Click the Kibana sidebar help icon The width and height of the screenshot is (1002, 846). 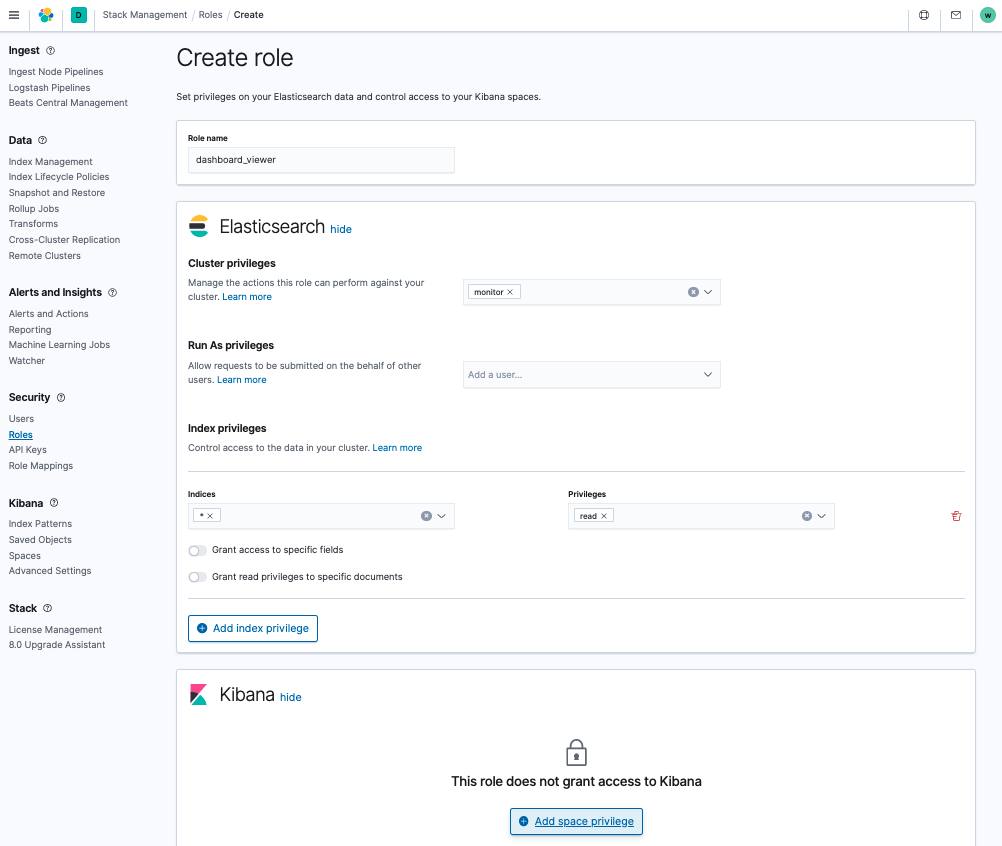pos(54,503)
